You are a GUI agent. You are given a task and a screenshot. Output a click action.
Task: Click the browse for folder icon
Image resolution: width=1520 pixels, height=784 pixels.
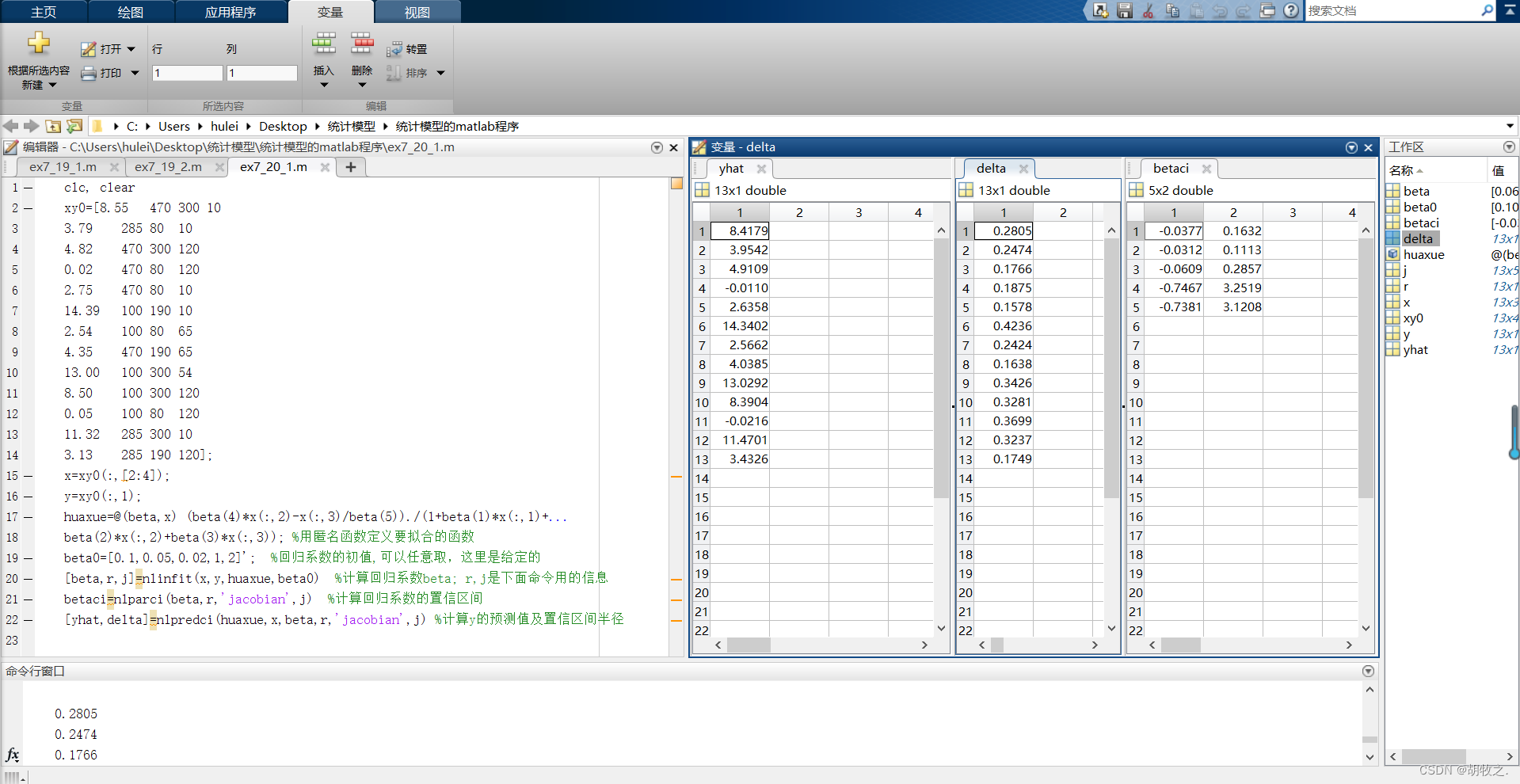click(x=74, y=126)
